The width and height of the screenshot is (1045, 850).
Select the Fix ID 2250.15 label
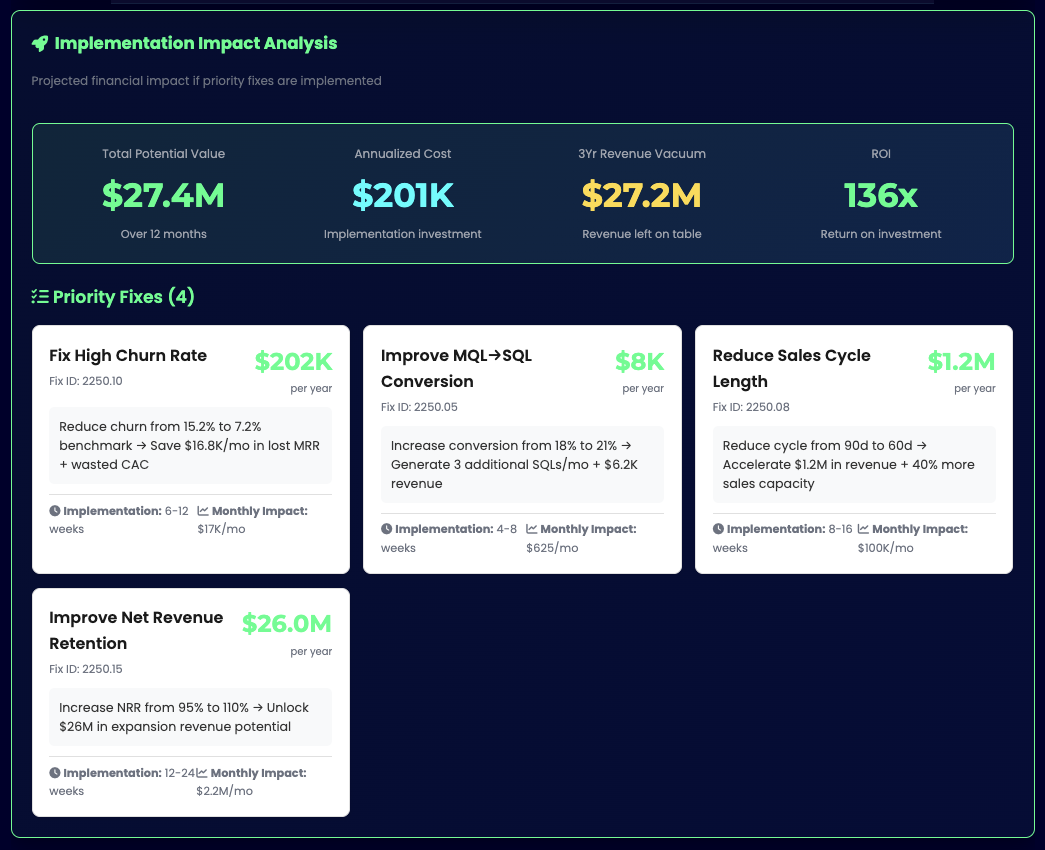point(87,669)
